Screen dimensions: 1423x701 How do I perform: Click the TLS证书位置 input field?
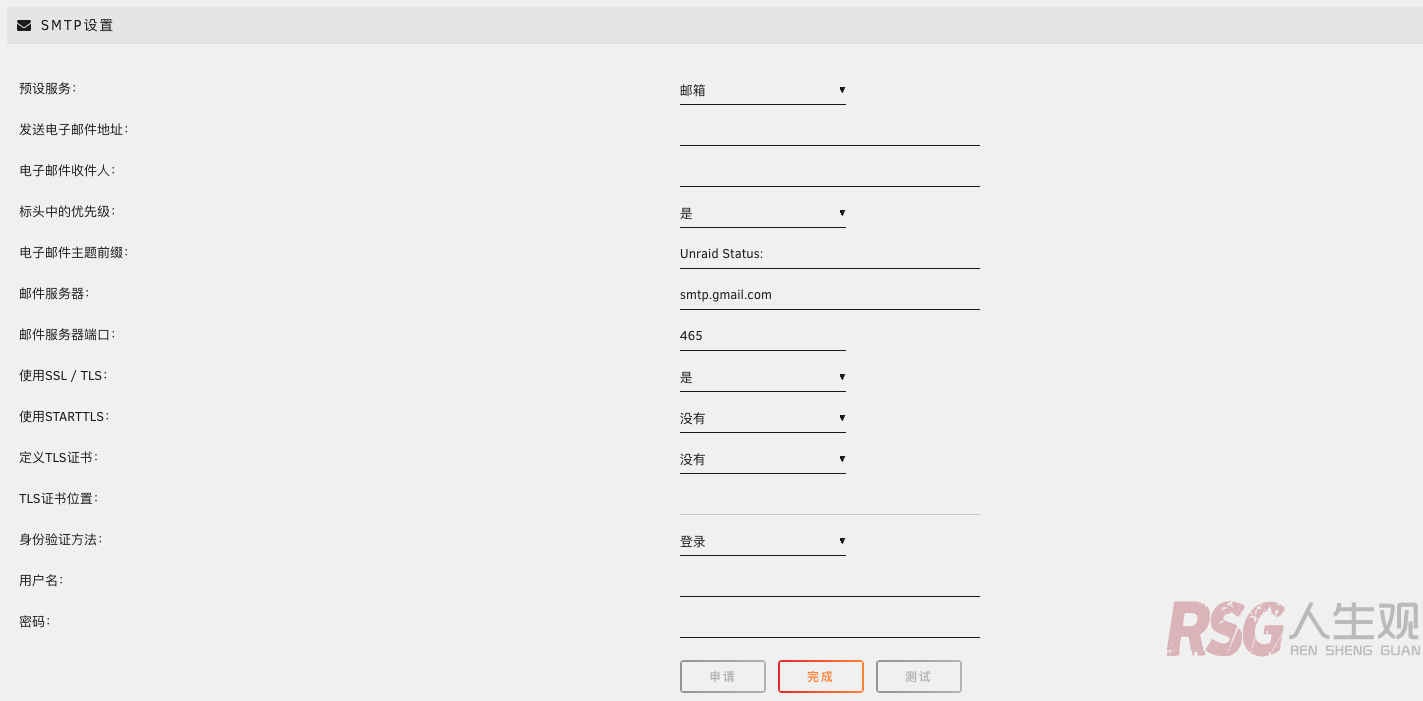pos(830,500)
